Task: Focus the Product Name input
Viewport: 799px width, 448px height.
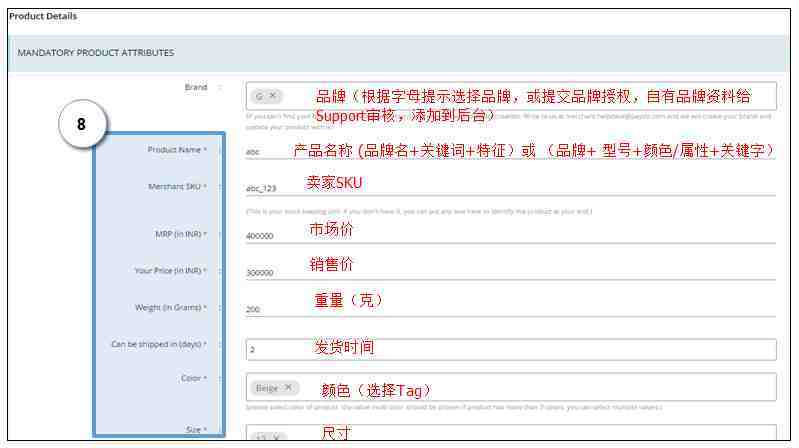Action: pyautogui.click(x=511, y=151)
